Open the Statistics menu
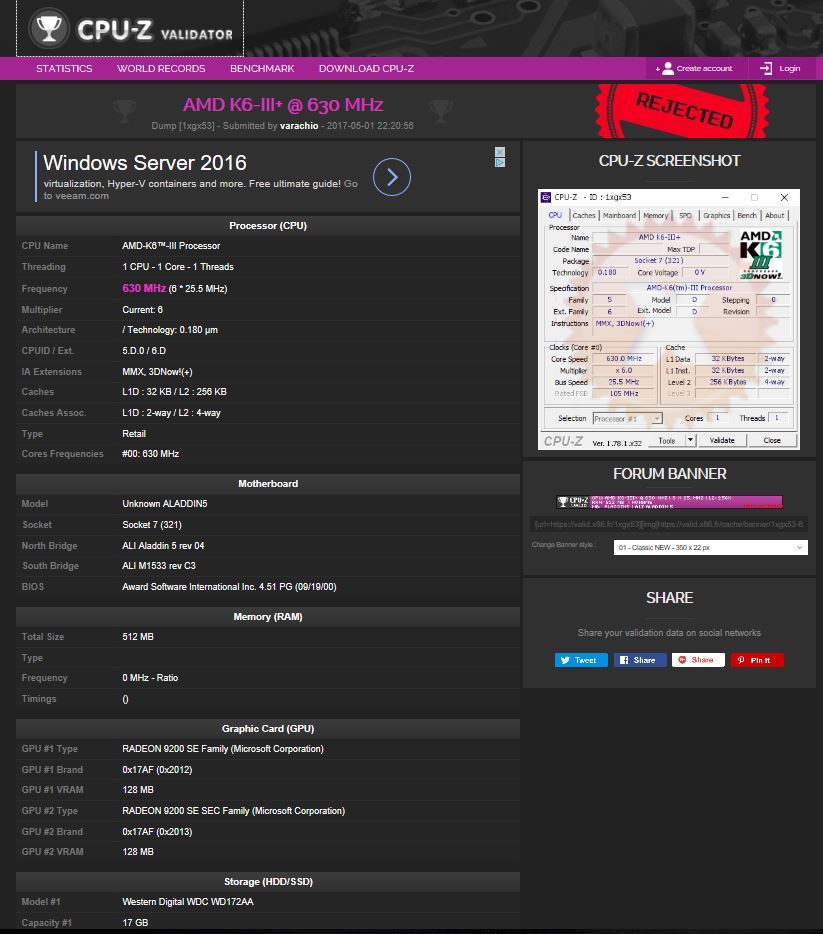The height and width of the screenshot is (934, 823). pos(64,69)
